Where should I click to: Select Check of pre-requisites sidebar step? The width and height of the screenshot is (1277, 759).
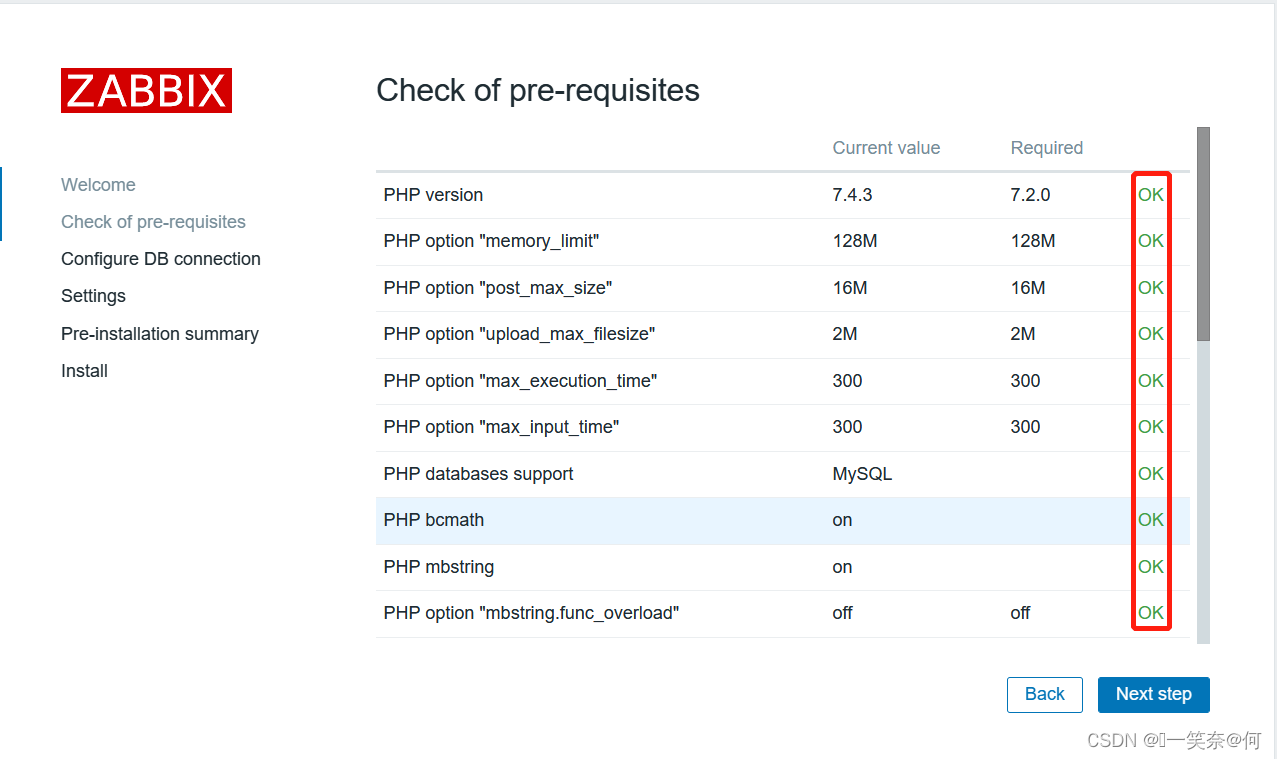point(153,222)
